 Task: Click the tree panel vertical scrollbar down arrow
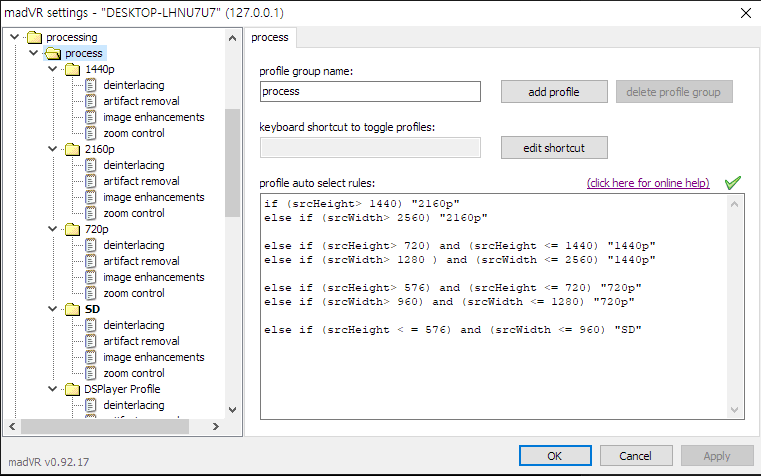tap(233, 409)
